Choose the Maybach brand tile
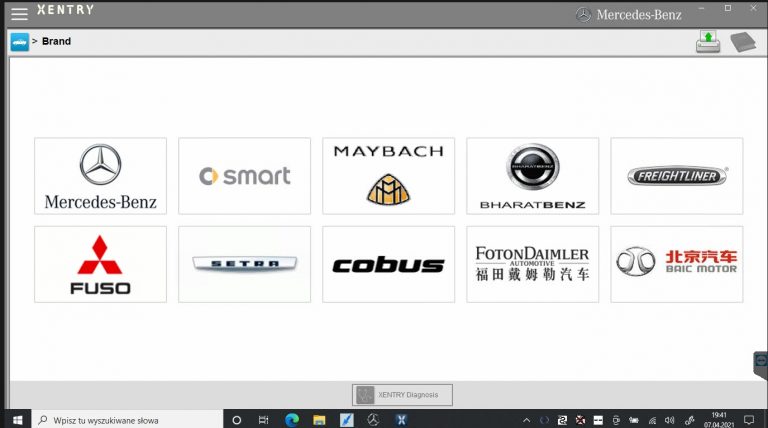Viewport: 768px width, 428px height. (x=388, y=176)
